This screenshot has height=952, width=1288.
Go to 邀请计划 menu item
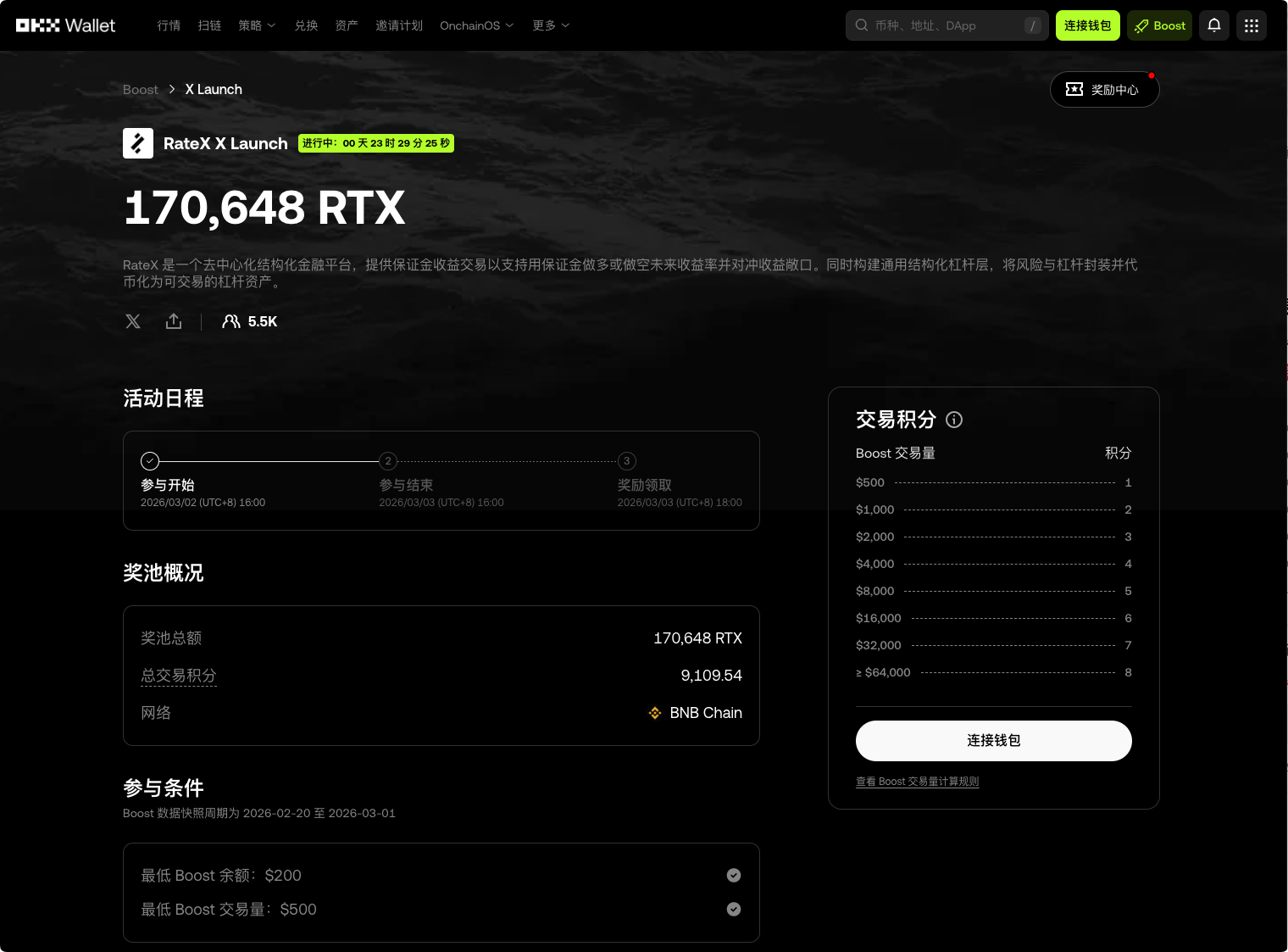pyautogui.click(x=399, y=25)
